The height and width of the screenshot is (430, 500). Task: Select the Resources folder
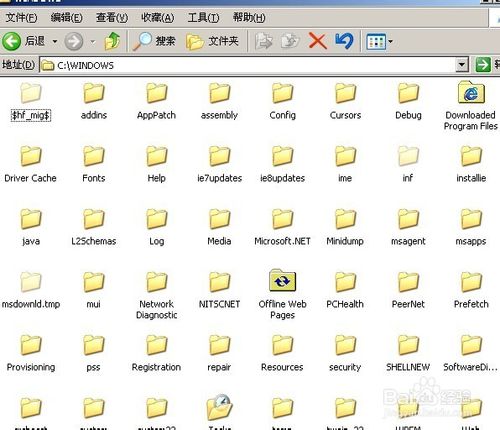tap(282, 354)
